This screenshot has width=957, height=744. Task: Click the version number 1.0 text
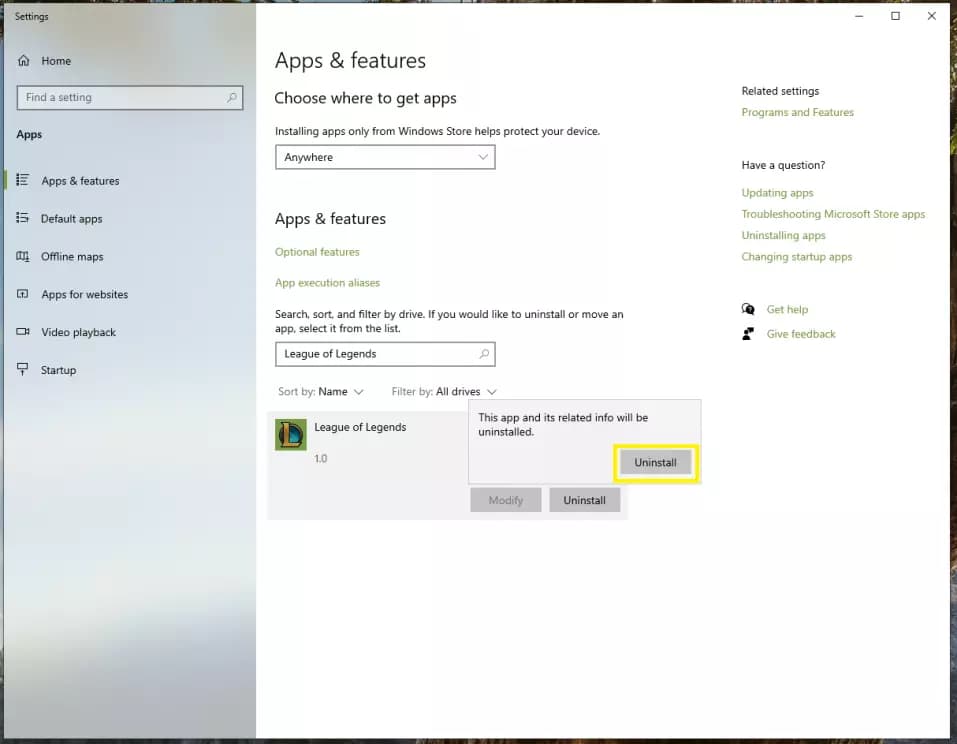[320, 458]
